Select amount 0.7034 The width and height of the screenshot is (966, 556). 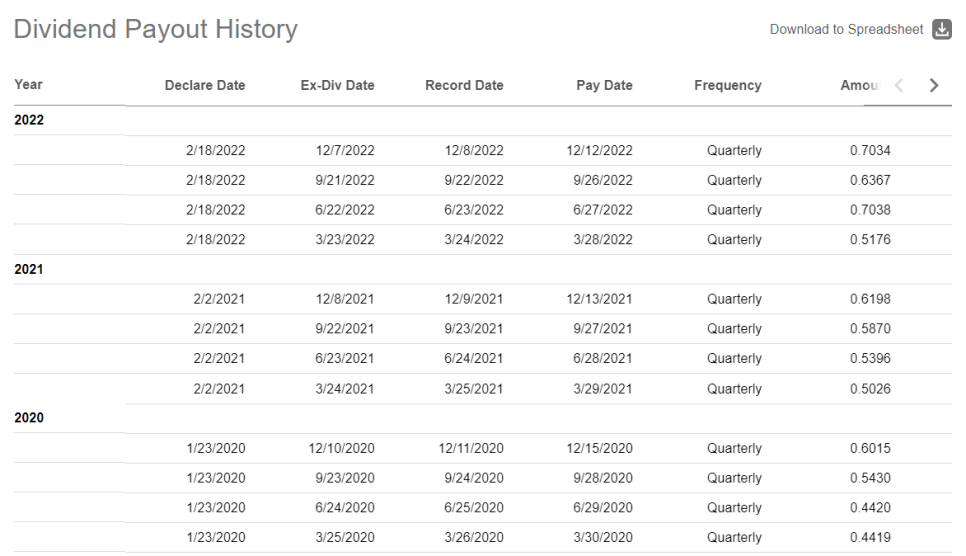point(870,150)
